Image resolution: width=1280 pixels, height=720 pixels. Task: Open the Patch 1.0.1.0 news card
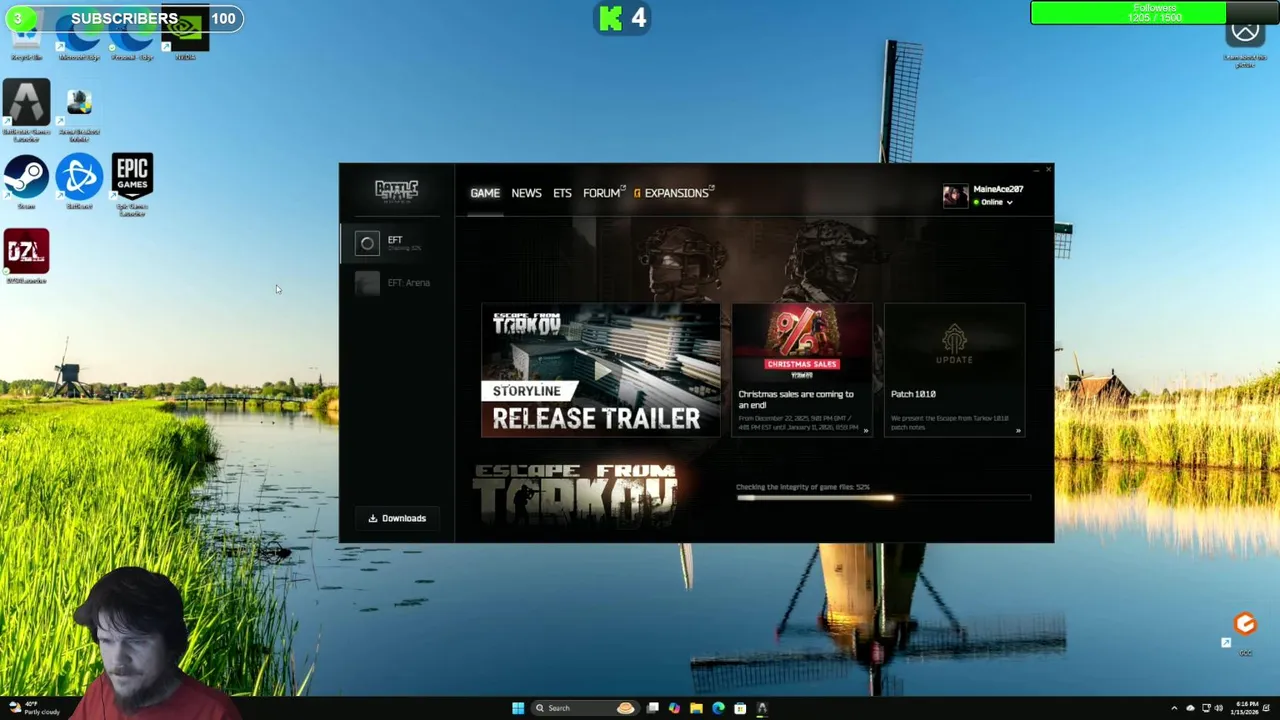pos(954,370)
